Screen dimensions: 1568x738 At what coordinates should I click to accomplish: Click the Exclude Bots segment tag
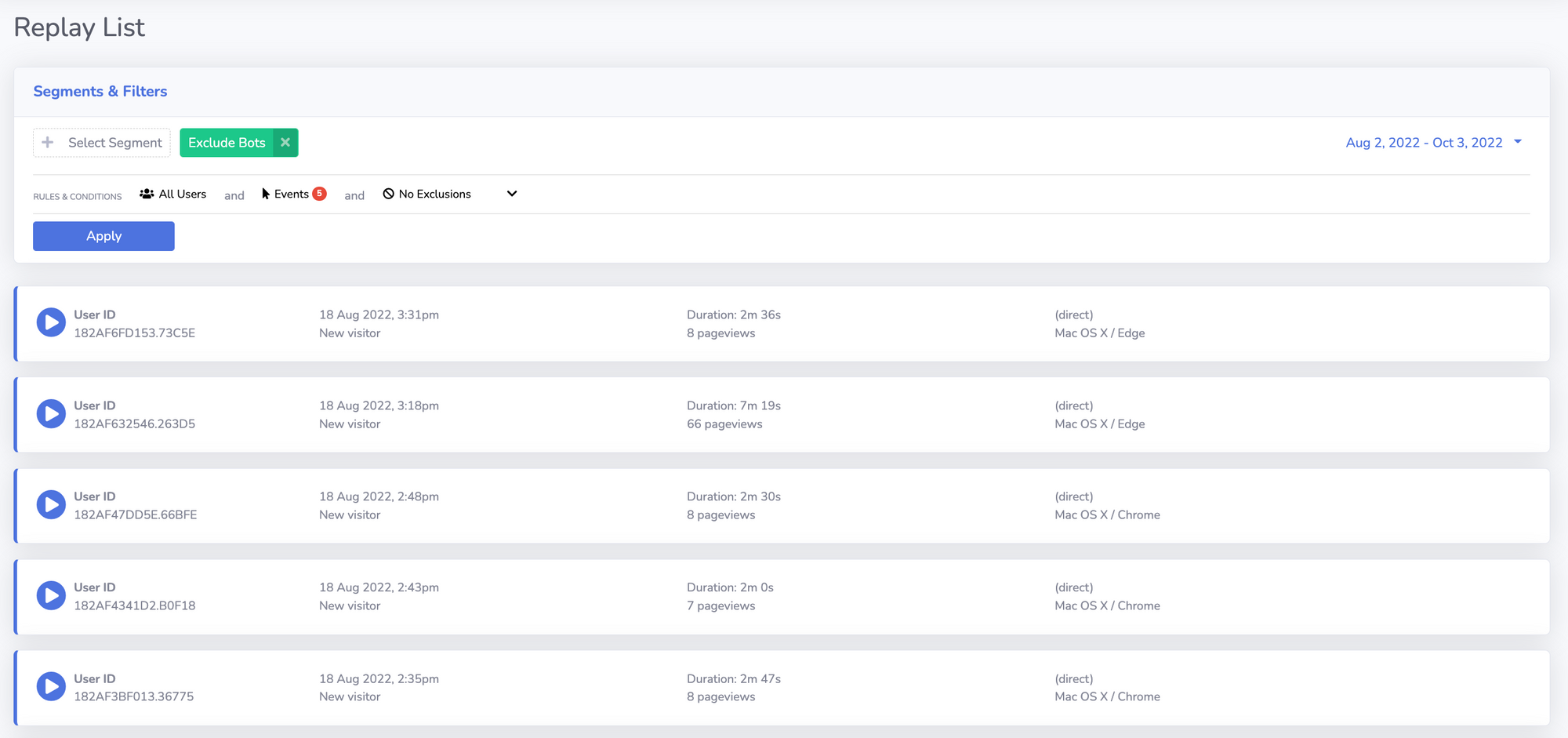click(227, 143)
